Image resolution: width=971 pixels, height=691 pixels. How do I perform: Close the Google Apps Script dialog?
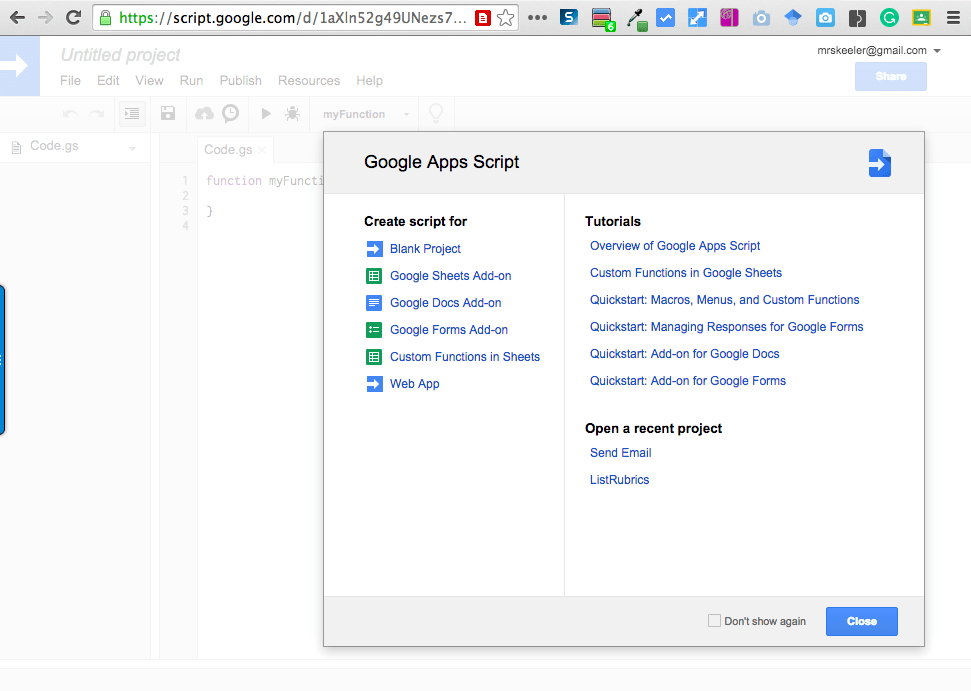[861, 621]
